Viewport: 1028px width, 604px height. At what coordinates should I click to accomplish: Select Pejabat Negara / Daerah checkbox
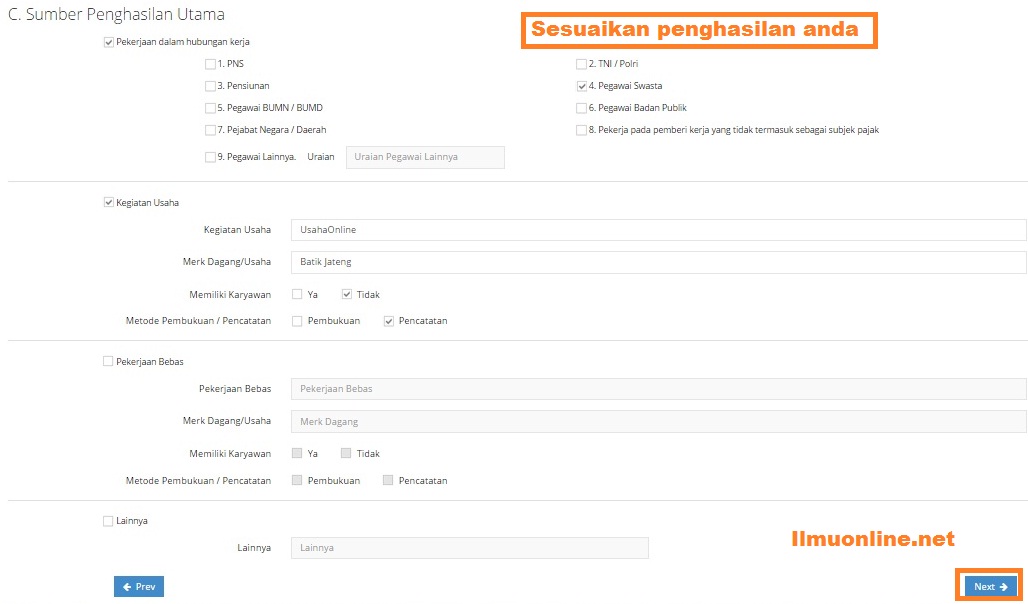[x=210, y=130]
